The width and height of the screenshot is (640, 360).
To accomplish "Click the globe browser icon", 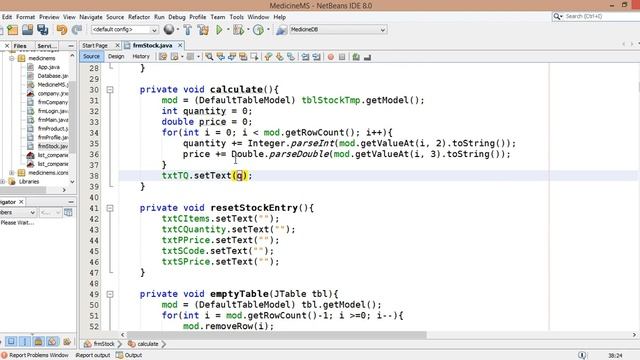I will (169, 29).
